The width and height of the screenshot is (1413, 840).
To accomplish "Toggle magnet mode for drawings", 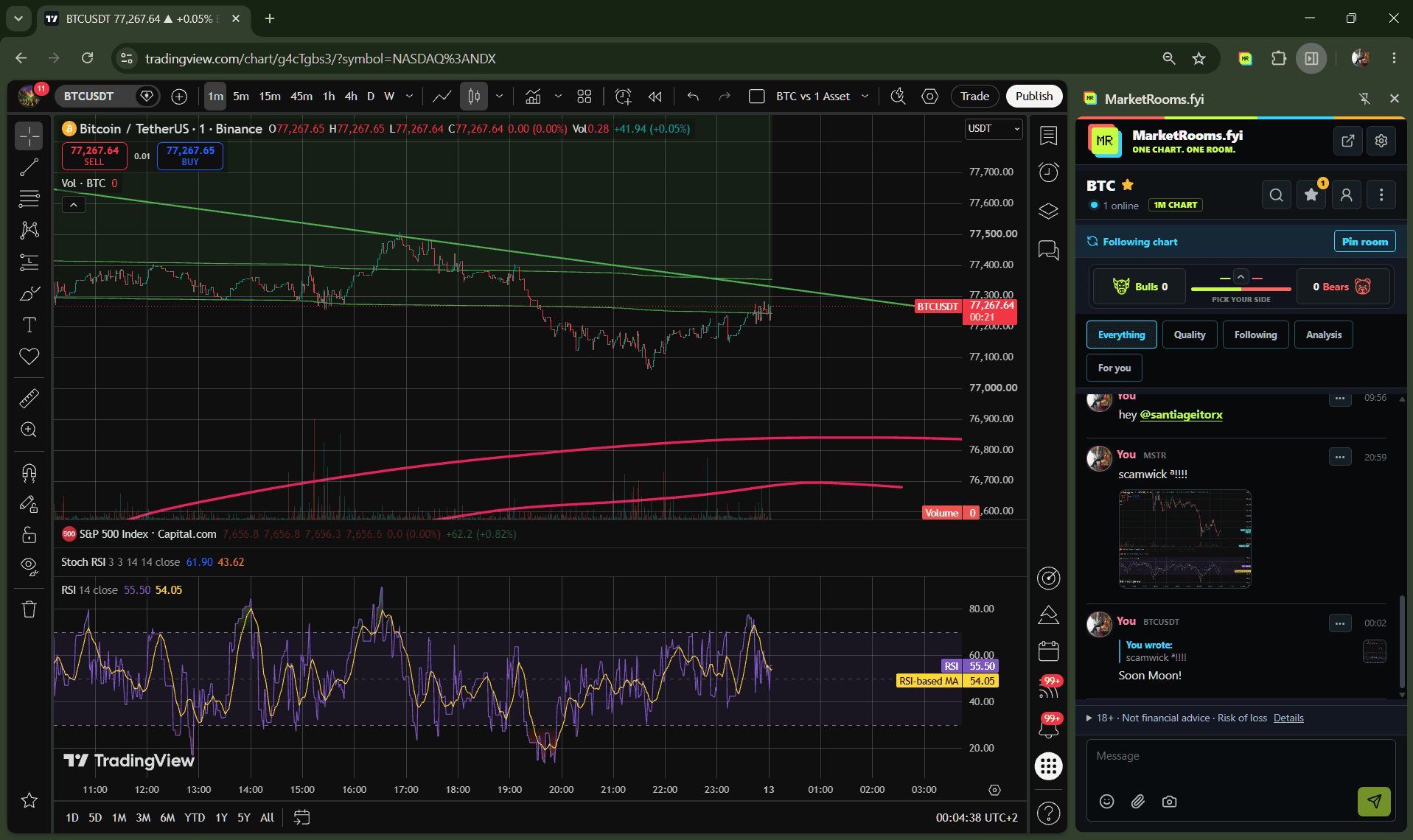I will coord(29,473).
